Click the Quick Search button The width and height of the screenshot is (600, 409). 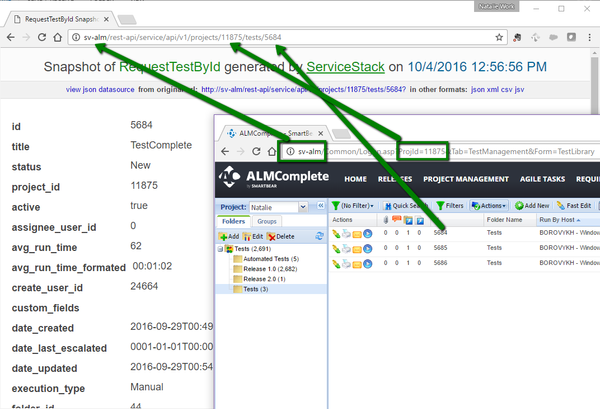tap(406, 206)
